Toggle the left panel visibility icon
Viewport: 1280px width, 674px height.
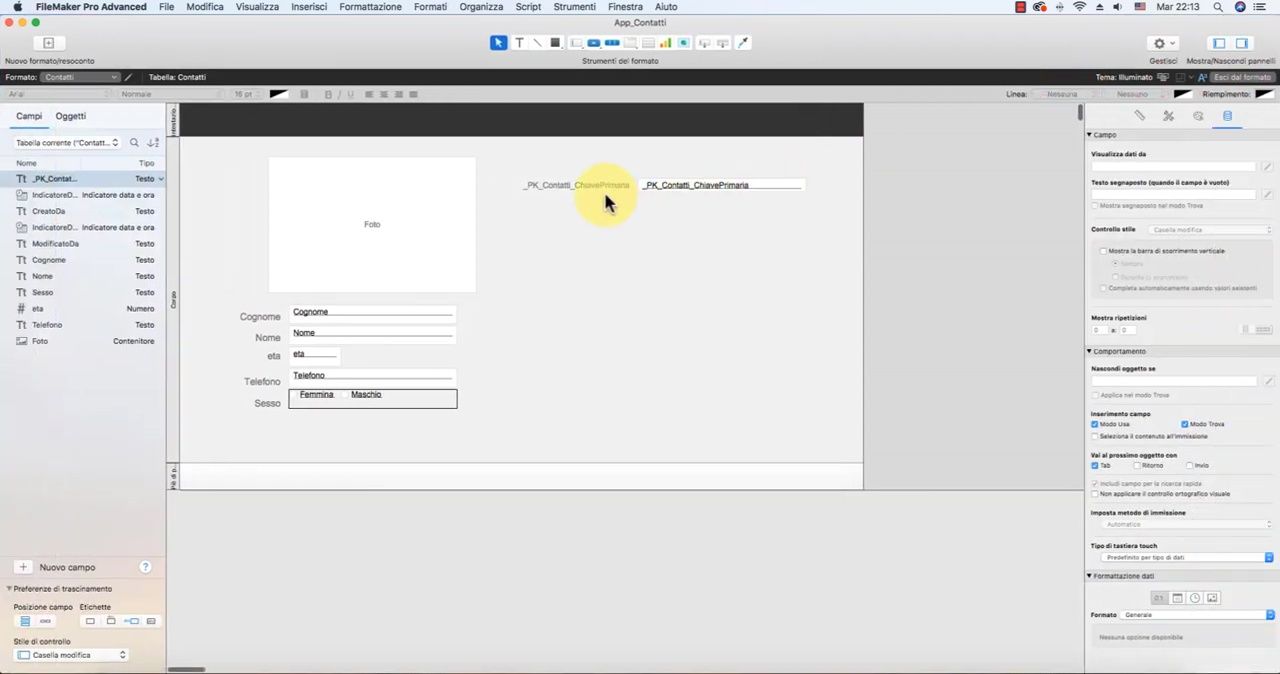tap(1219, 43)
